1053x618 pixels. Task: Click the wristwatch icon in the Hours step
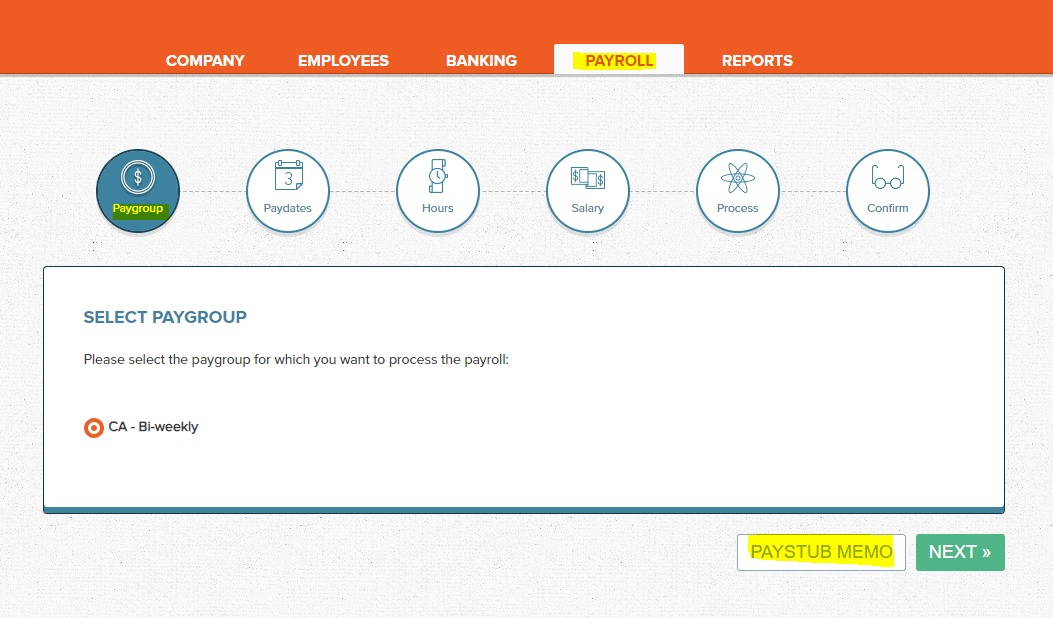click(x=438, y=176)
